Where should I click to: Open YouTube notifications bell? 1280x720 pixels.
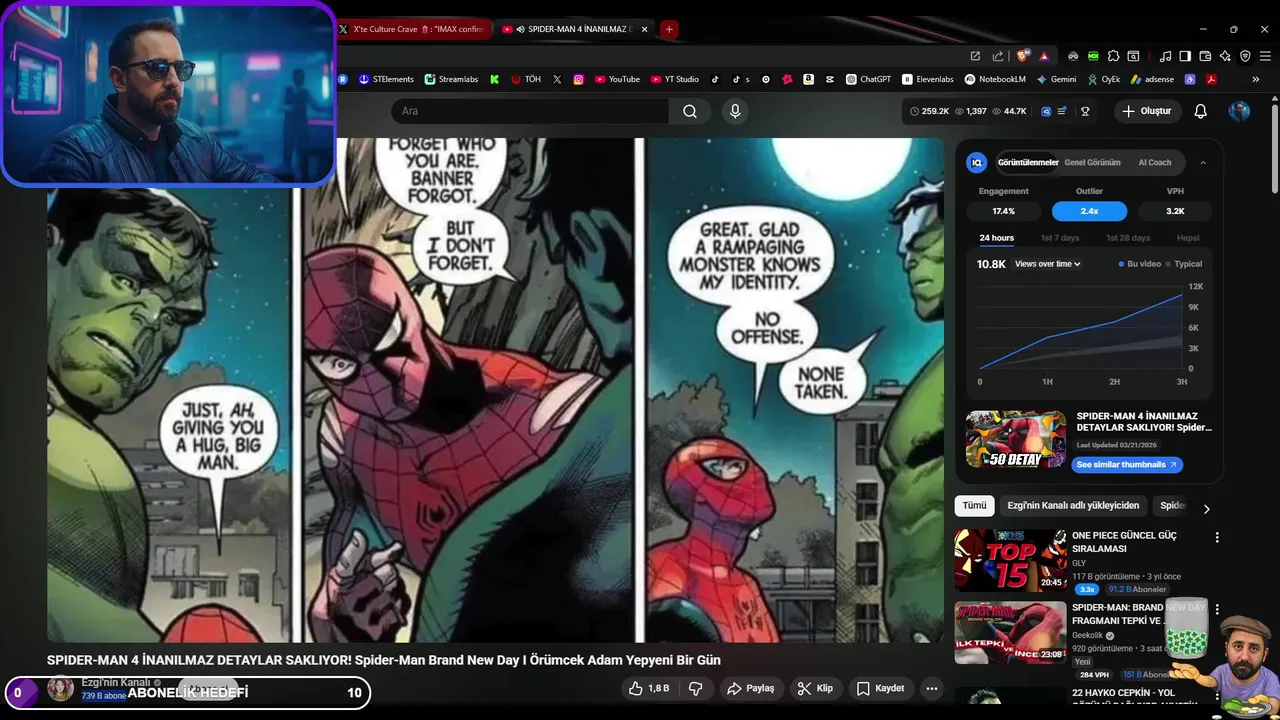(1201, 111)
